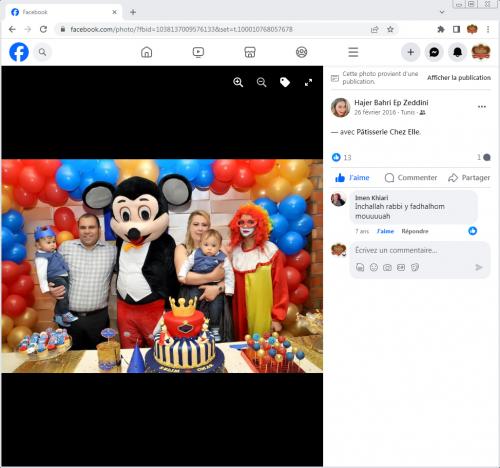
Task: Like Imen Khlari's comment via J'aime
Action: coord(385,231)
